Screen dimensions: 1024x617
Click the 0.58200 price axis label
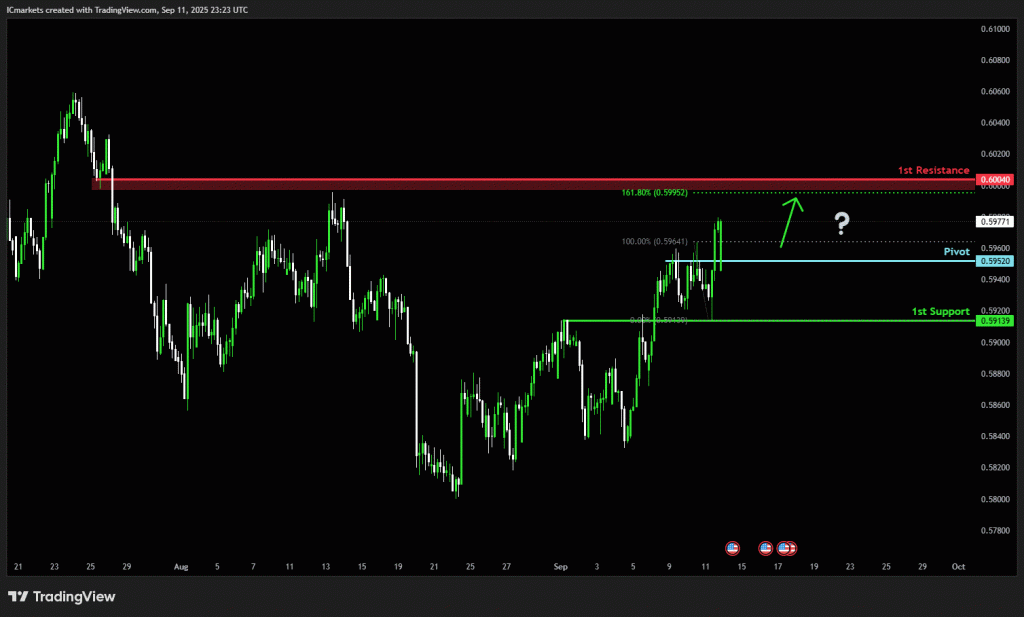coord(995,467)
